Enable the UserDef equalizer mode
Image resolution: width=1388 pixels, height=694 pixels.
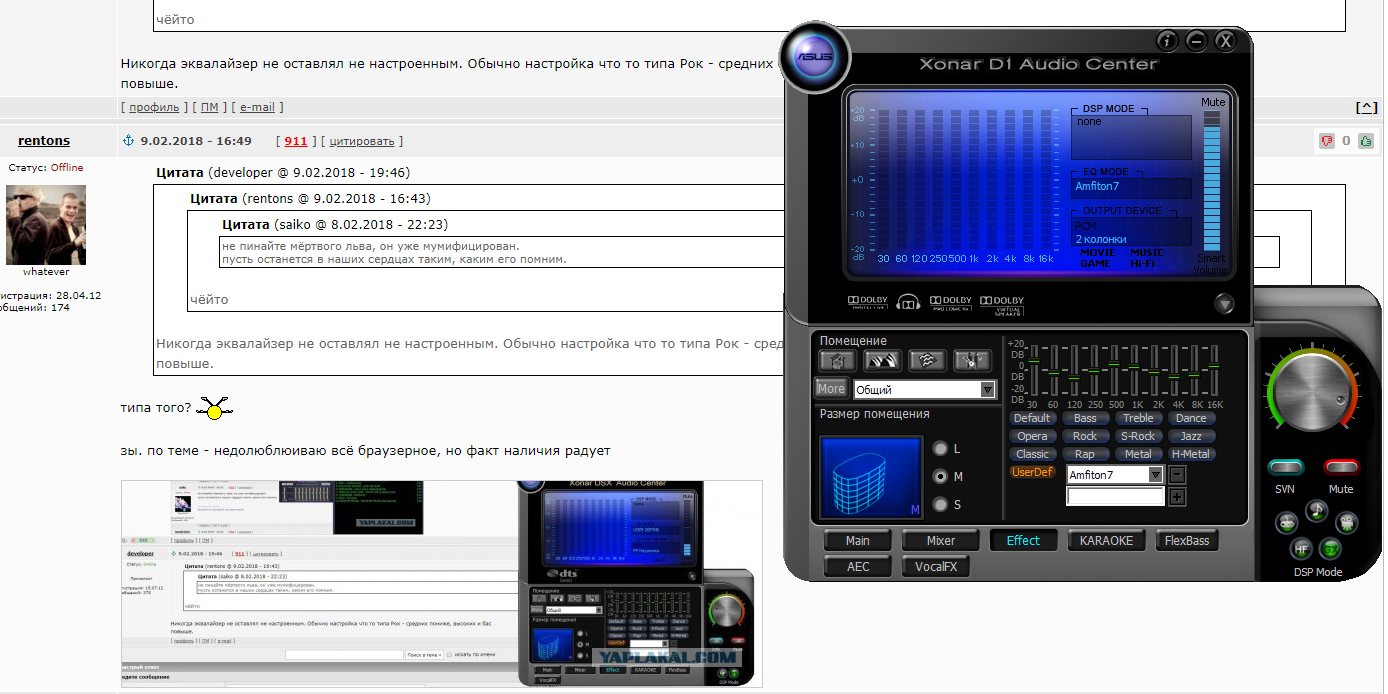(x=1032, y=472)
